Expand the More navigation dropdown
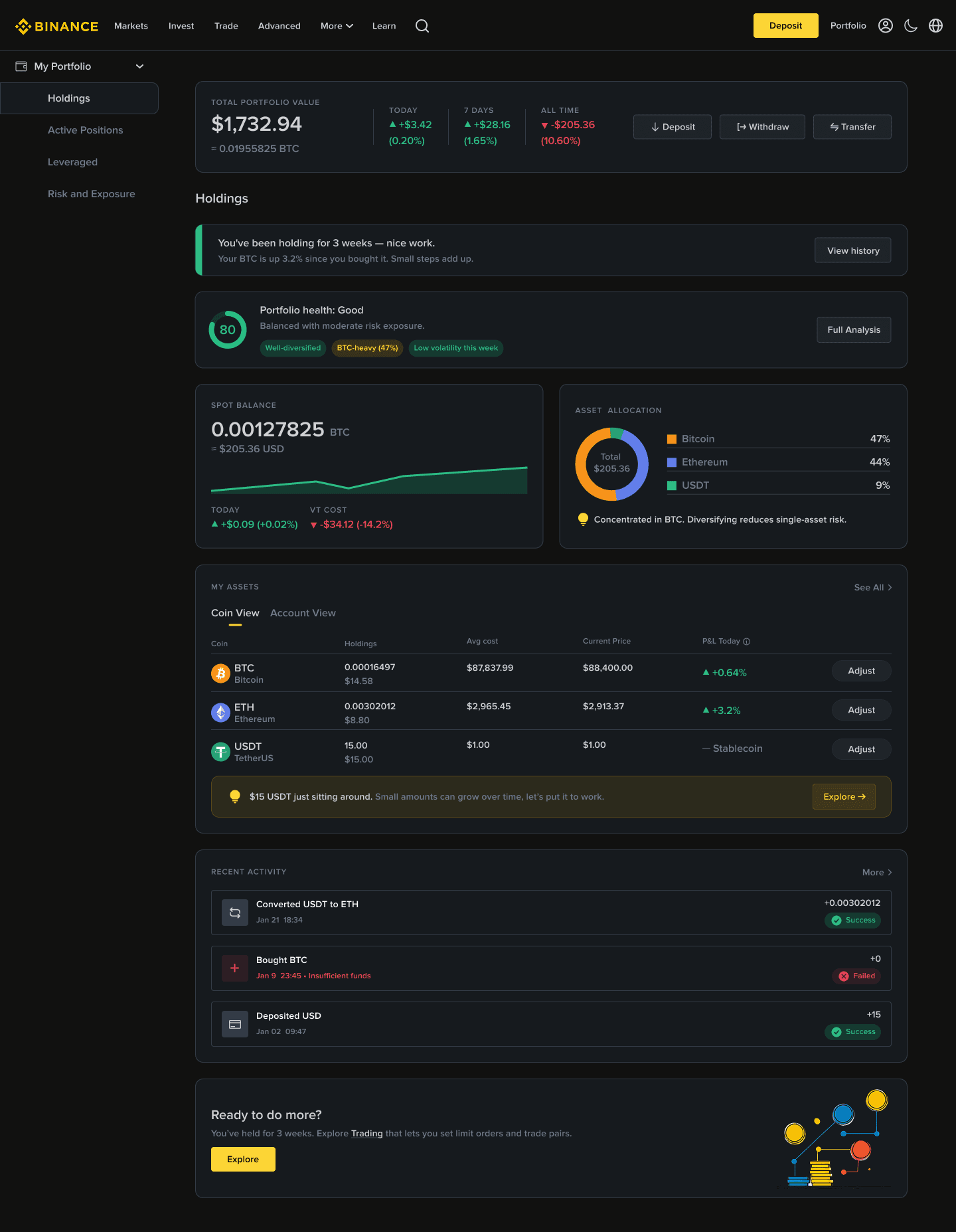Image resolution: width=956 pixels, height=1232 pixels. (337, 26)
